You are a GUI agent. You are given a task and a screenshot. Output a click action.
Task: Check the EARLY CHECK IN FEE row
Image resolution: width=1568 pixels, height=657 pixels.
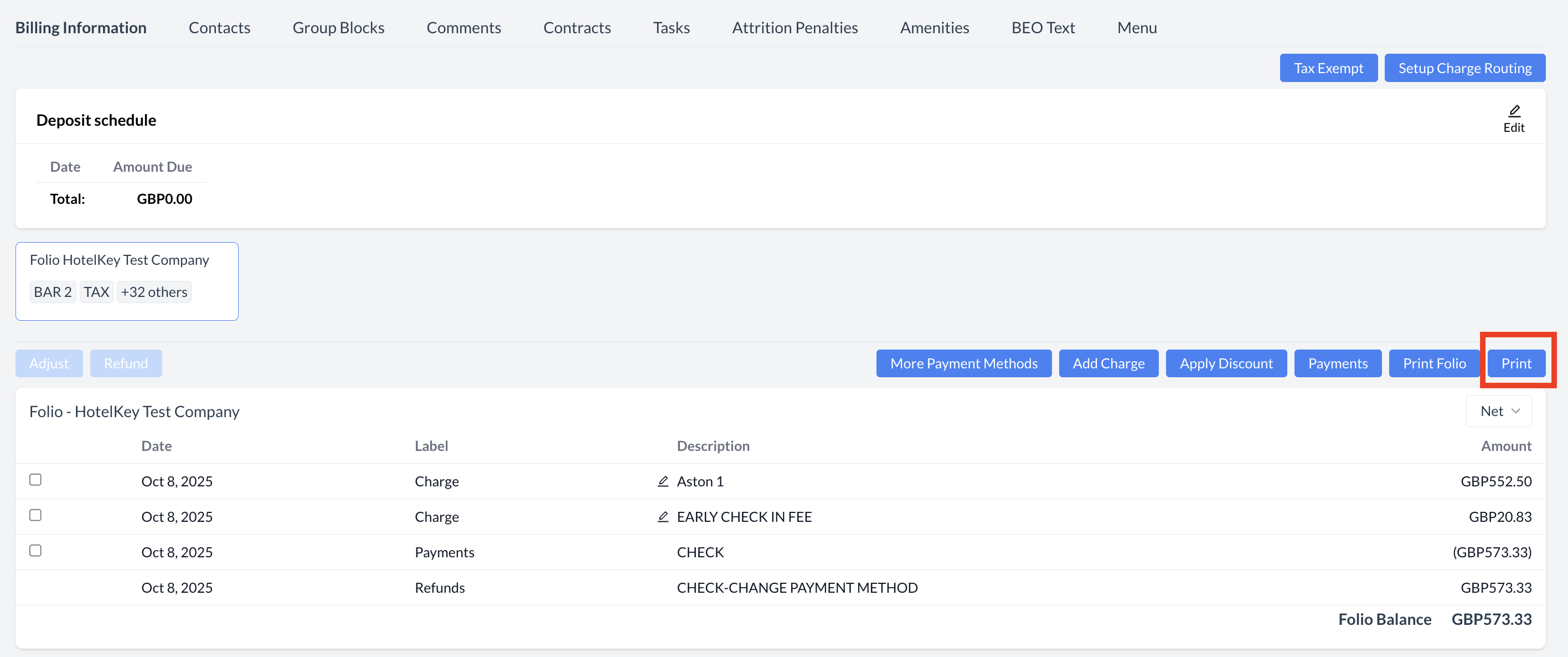coord(35,515)
